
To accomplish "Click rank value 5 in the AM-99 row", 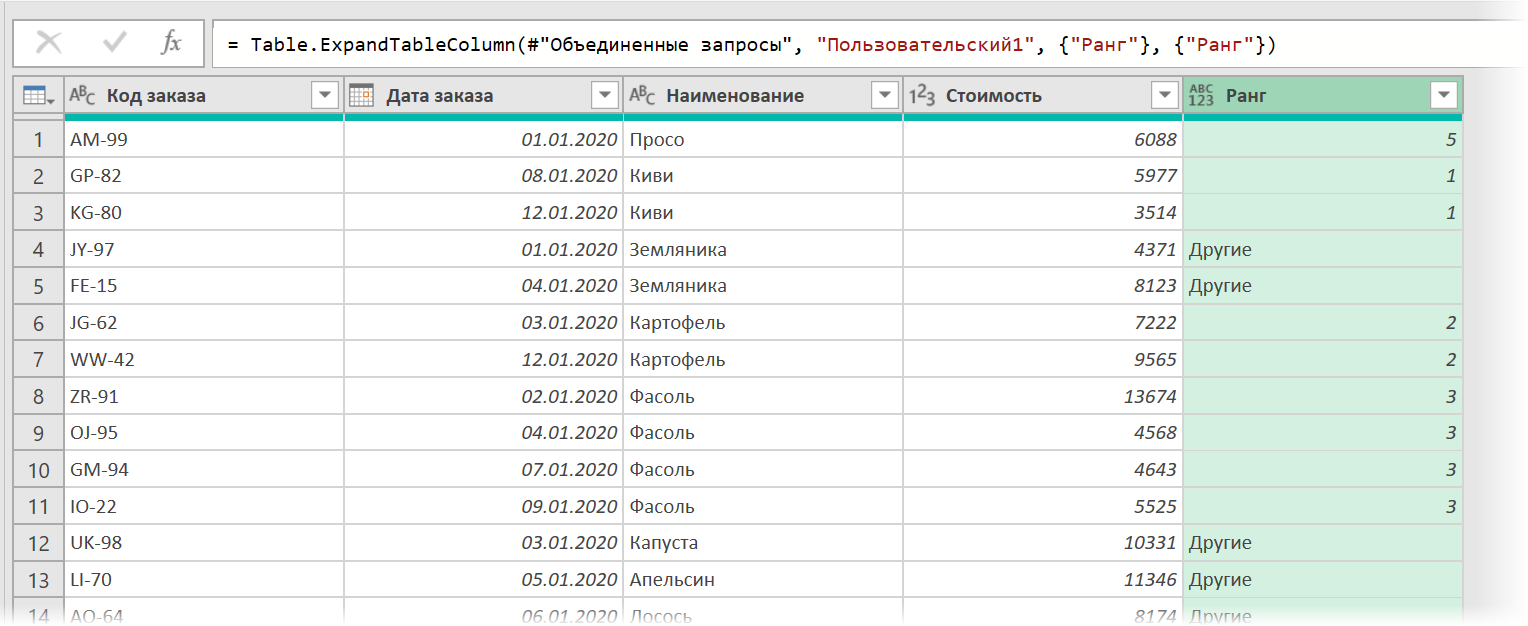I will pyautogui.click(x=1322, y=140).
